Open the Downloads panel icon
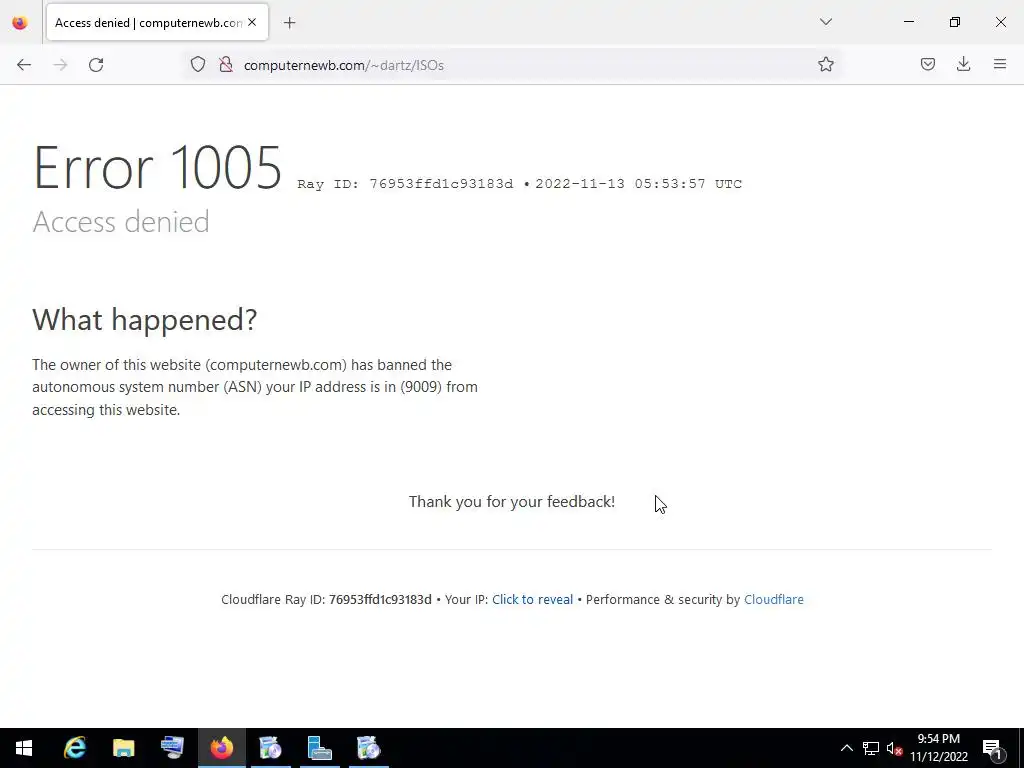The image size is (1024, 768). coord(963,64)
